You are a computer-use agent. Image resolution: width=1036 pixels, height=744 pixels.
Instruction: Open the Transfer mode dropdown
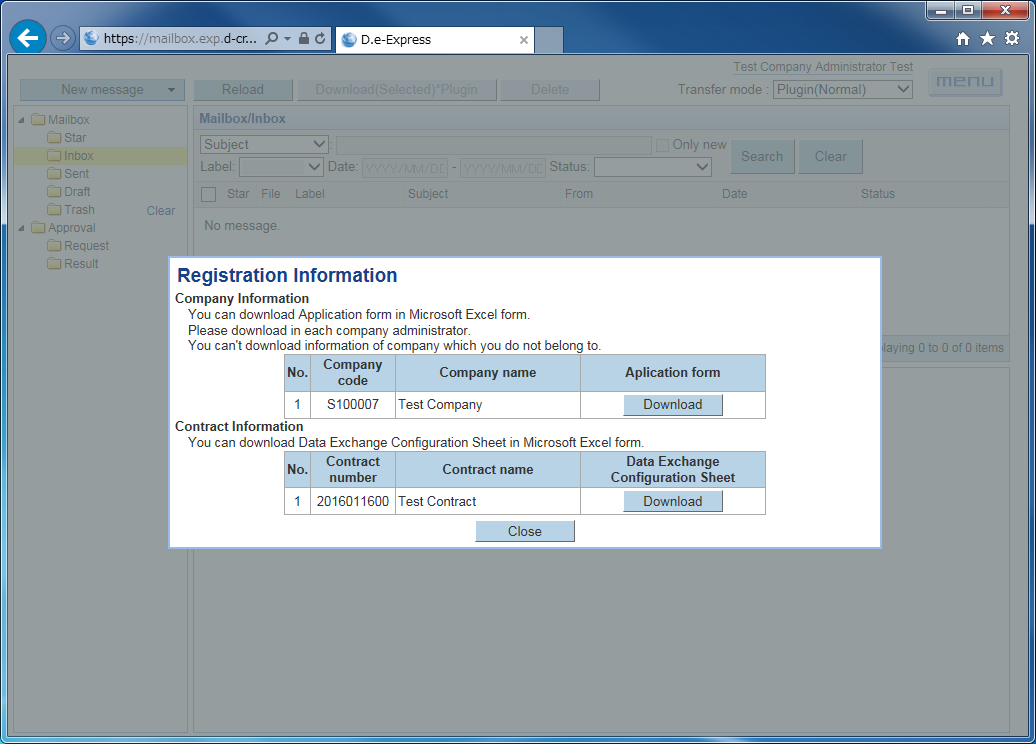pyautogui.click(x=843, y=89)
